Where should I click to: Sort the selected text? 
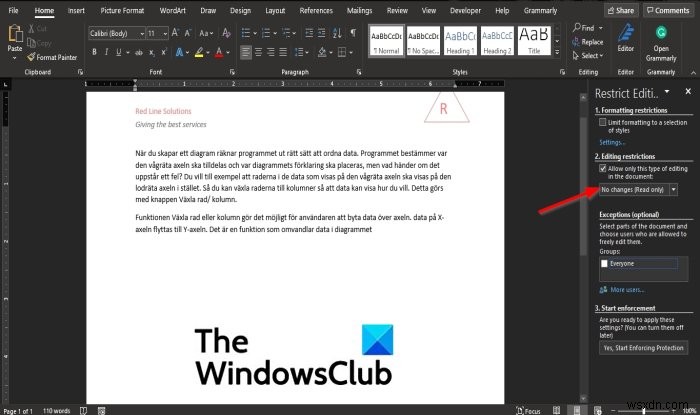pos(337,33)
